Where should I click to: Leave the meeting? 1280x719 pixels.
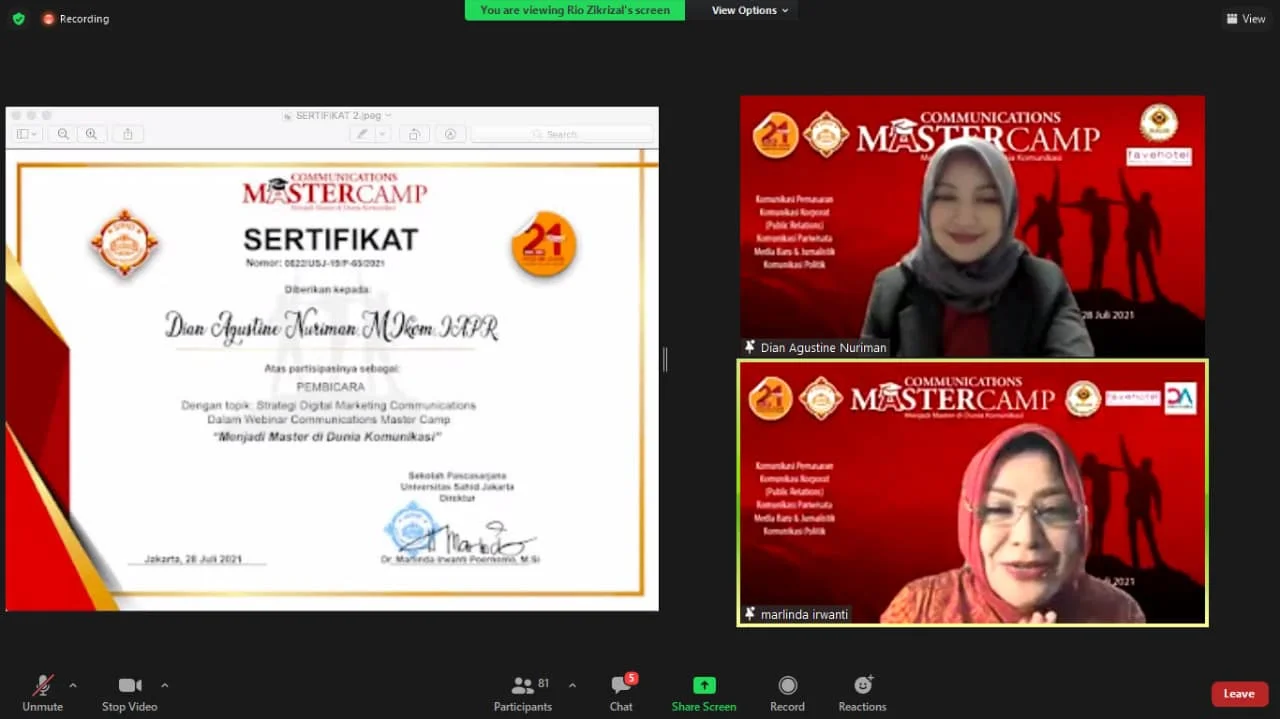[x=1239, y=694]
